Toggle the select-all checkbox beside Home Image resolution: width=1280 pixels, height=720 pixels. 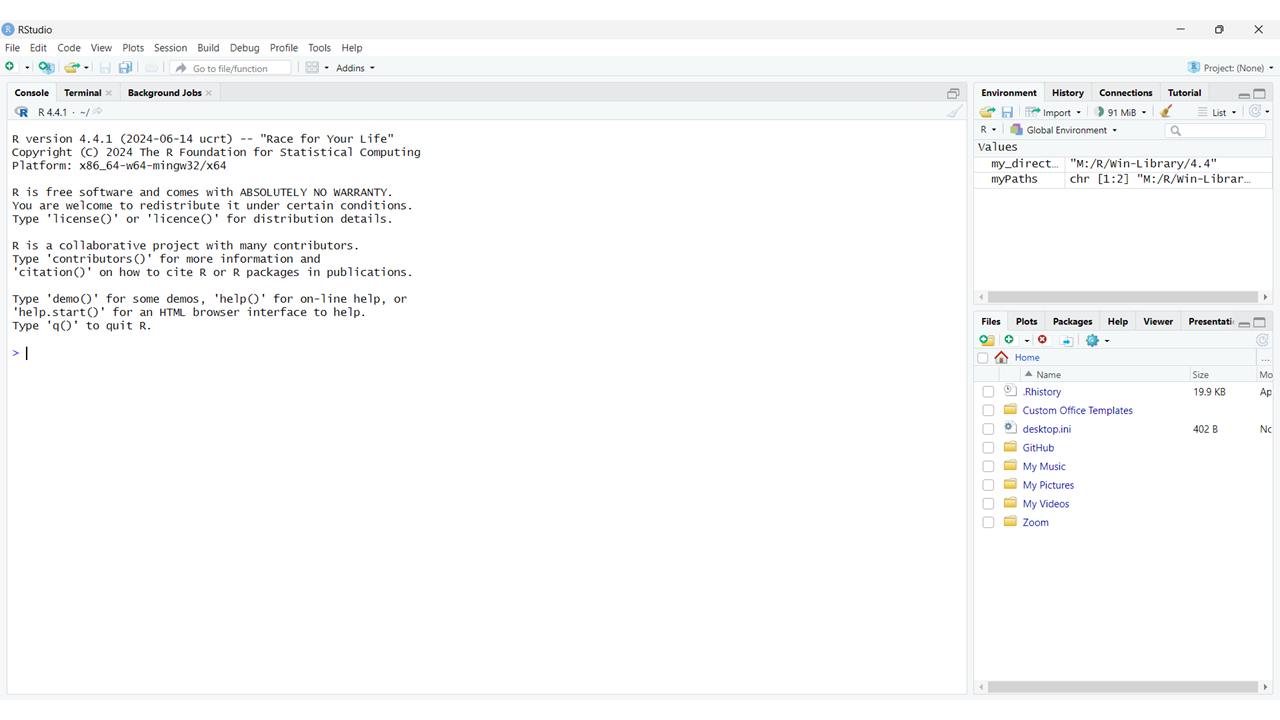coord(982,358)
